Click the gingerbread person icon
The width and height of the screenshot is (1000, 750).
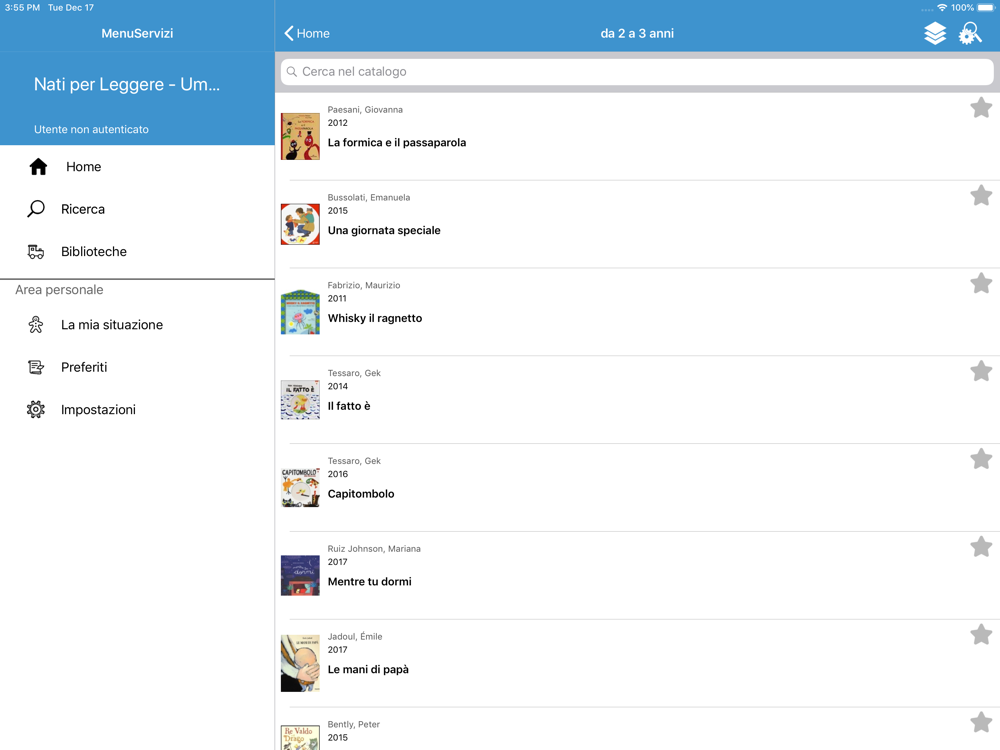click(x=36, y=325)
